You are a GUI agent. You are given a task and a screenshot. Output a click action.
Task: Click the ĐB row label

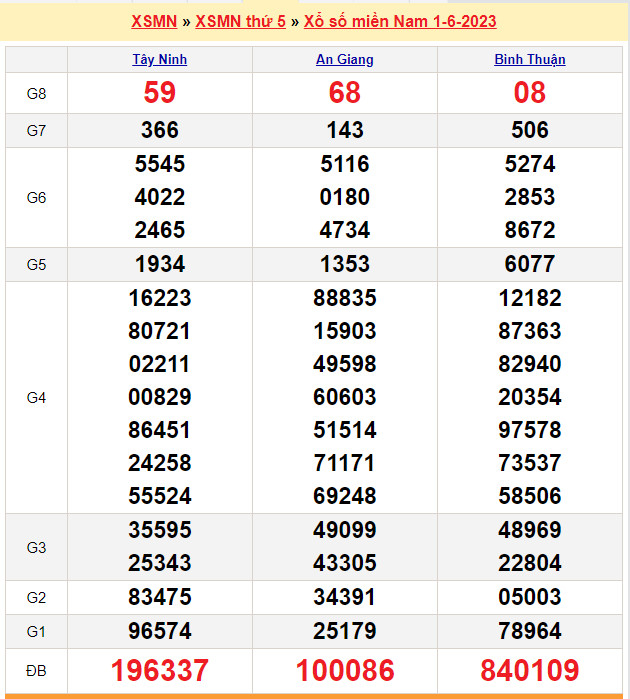(36, 670)
